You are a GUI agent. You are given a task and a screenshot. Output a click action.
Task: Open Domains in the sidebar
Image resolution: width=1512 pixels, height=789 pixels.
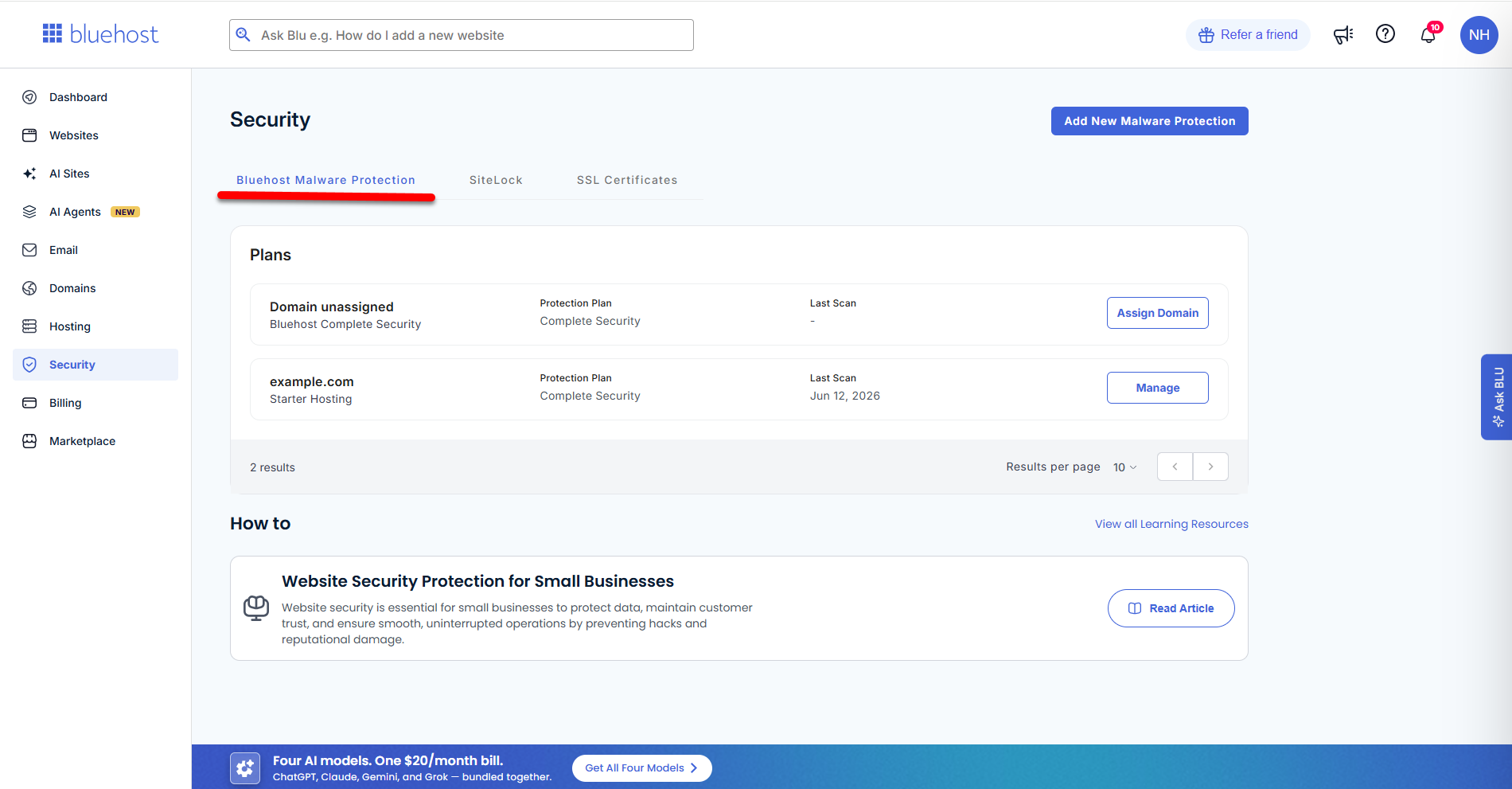(x=95, y=288)
